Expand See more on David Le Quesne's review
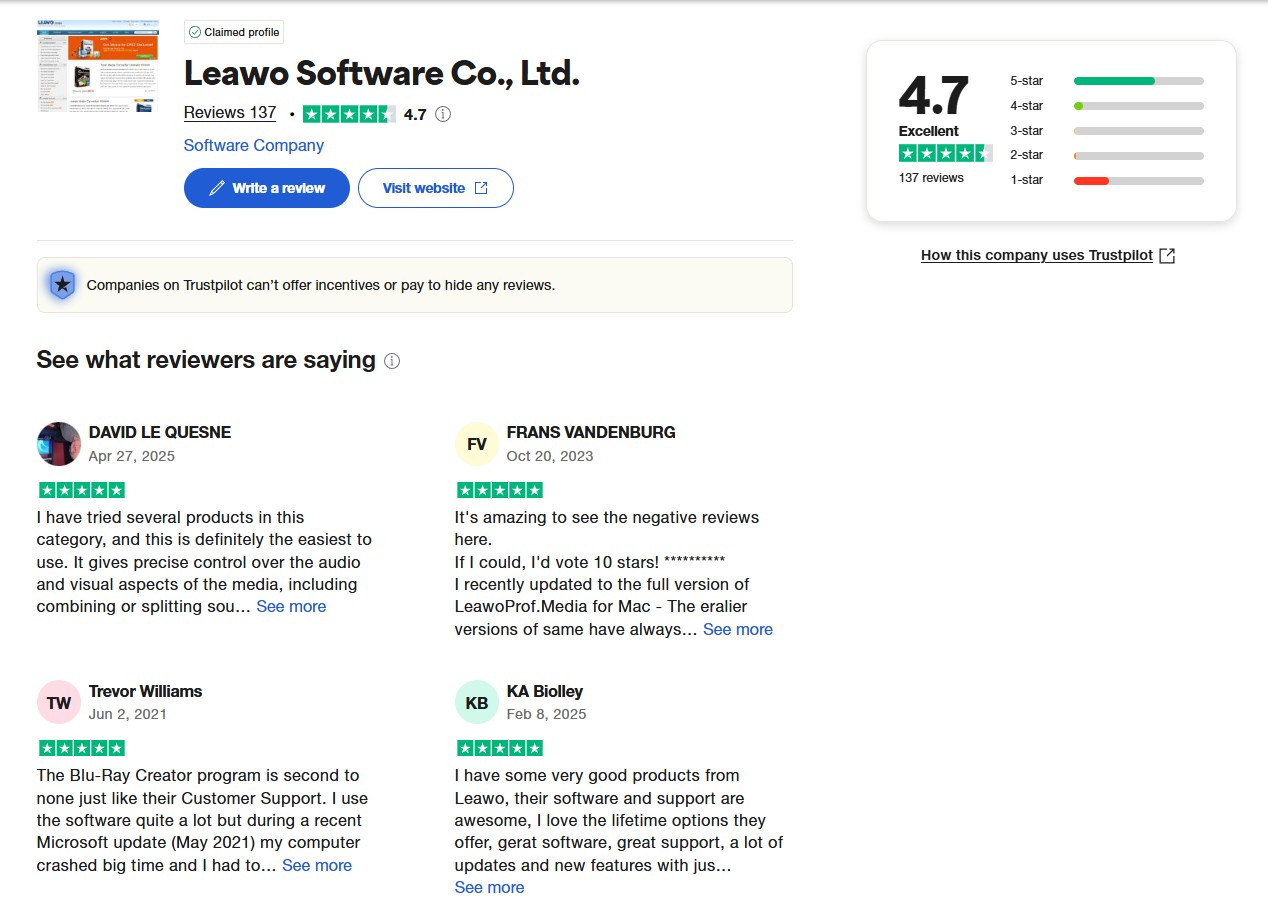Screen dimensions: 1268x902 point(291,606)
